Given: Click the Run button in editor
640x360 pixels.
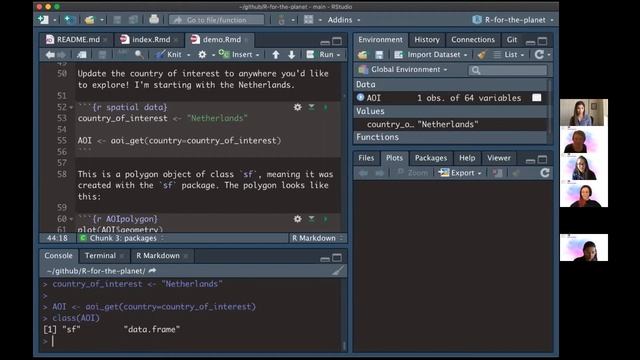Looking at the screenshot, I should pos(321,55).
